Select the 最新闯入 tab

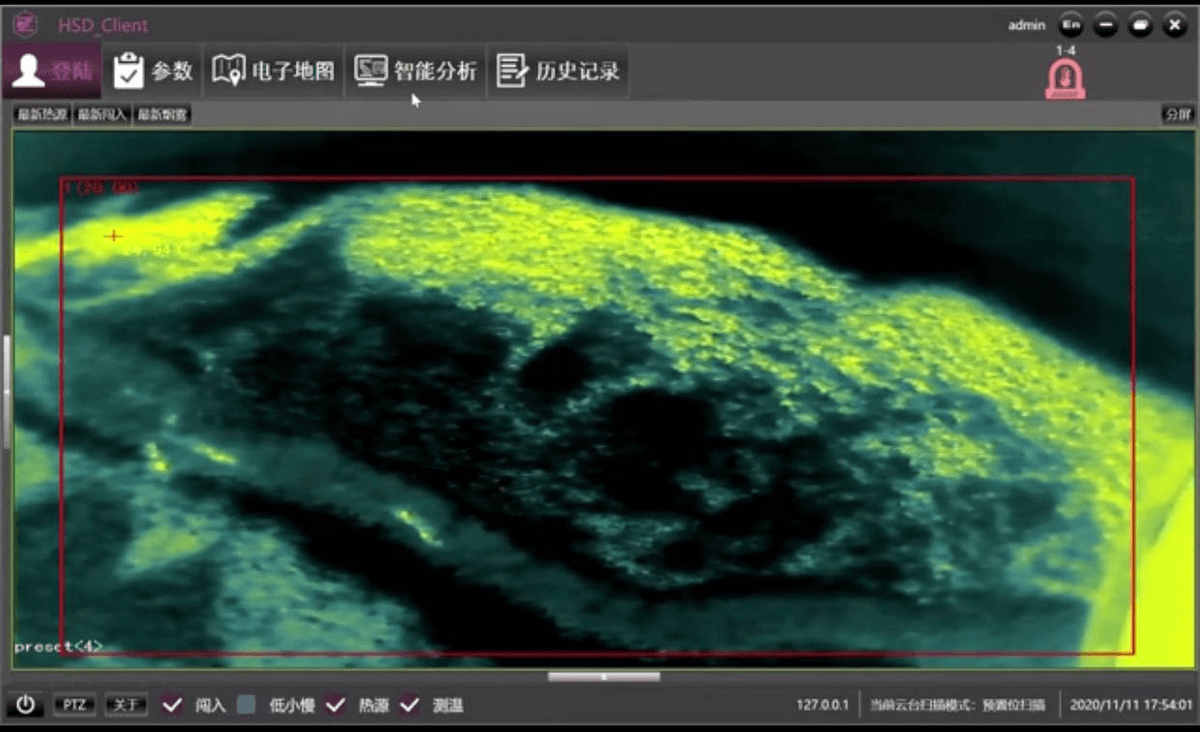pyautogui.click(x=103, y=115)
